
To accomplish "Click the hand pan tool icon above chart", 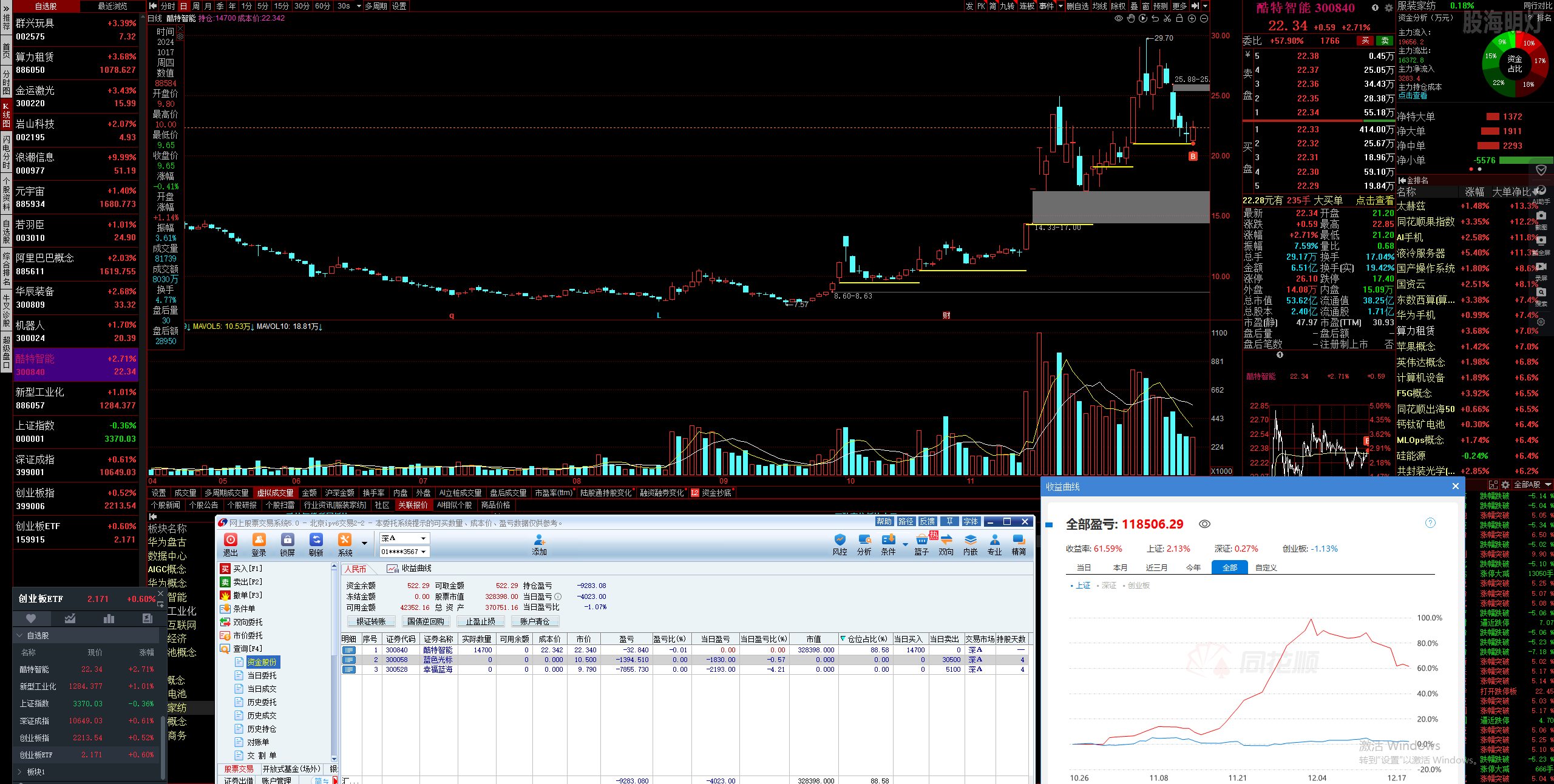I will 1131,19.
